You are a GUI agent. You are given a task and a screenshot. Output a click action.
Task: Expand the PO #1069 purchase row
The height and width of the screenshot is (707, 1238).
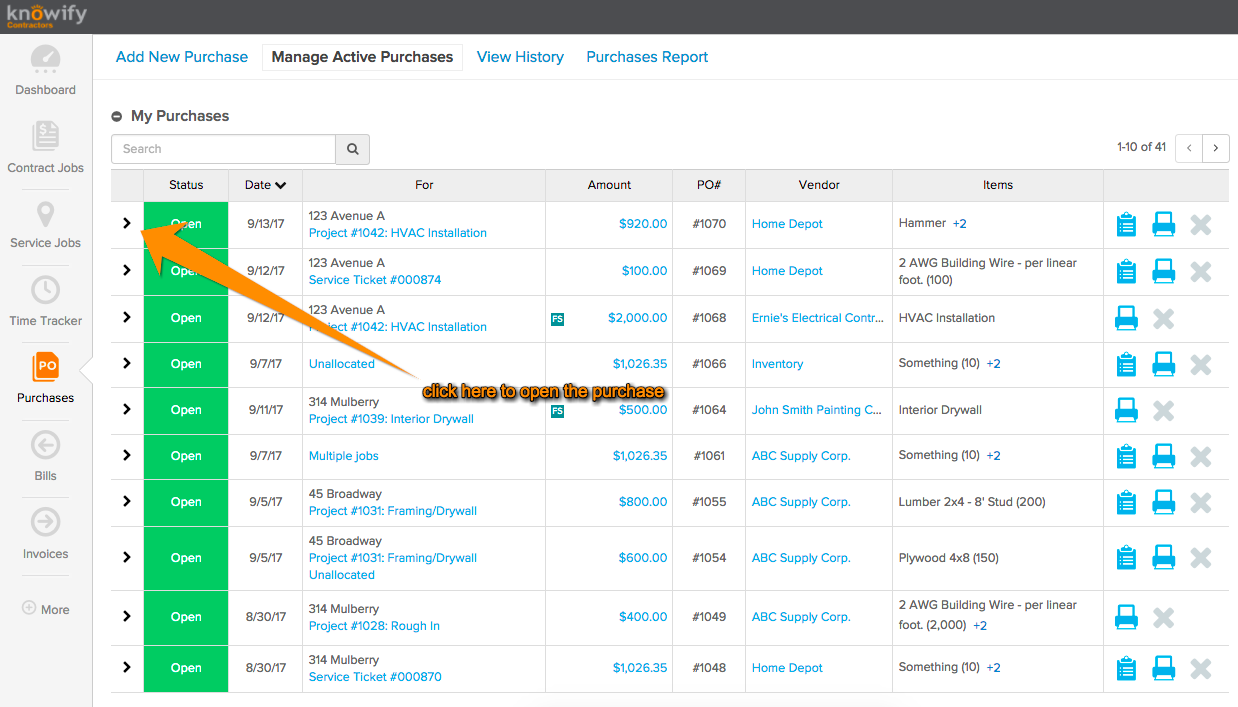click(127, 271)
